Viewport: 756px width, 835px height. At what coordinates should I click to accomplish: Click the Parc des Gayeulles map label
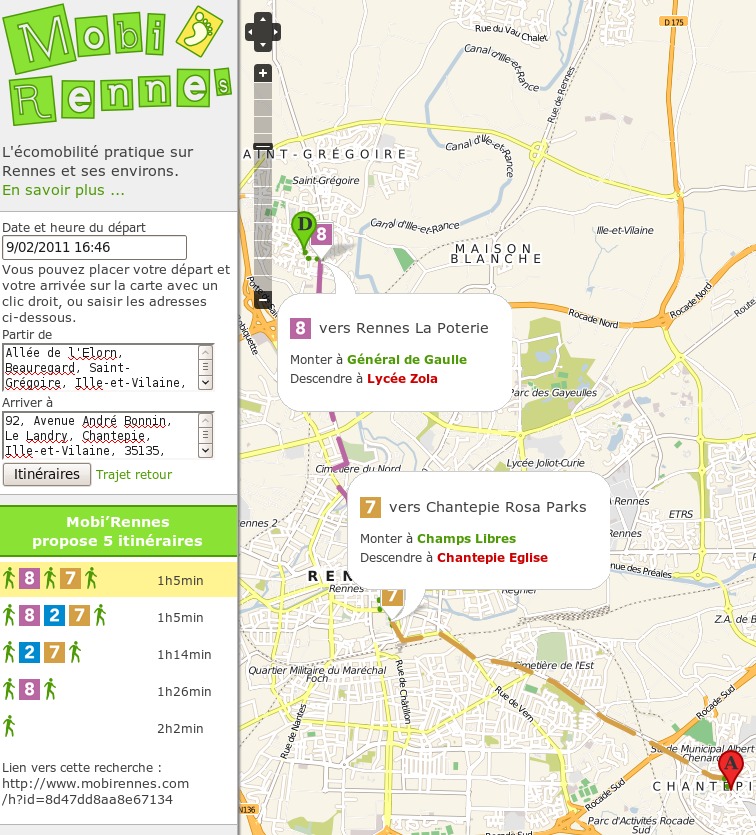pyautogui.click(x=554, y=392)
